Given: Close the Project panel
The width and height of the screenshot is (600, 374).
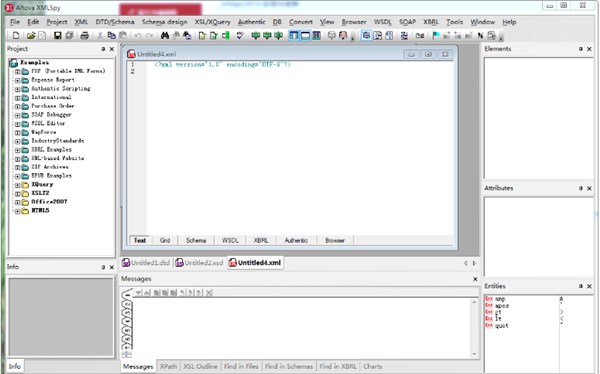Looking at the screenshot, I should (x=112, y=49).
